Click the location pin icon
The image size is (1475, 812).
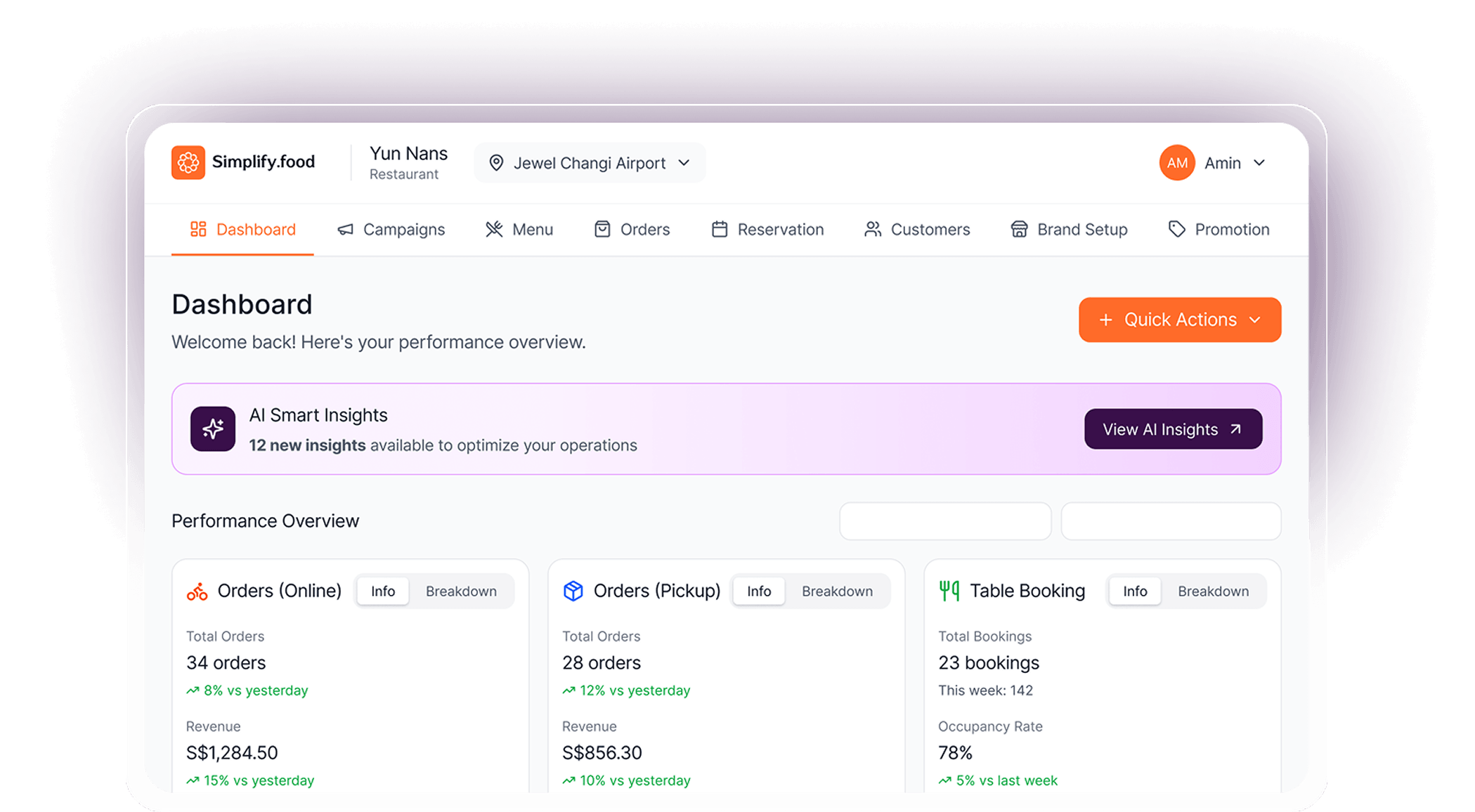tap(496, 163)
